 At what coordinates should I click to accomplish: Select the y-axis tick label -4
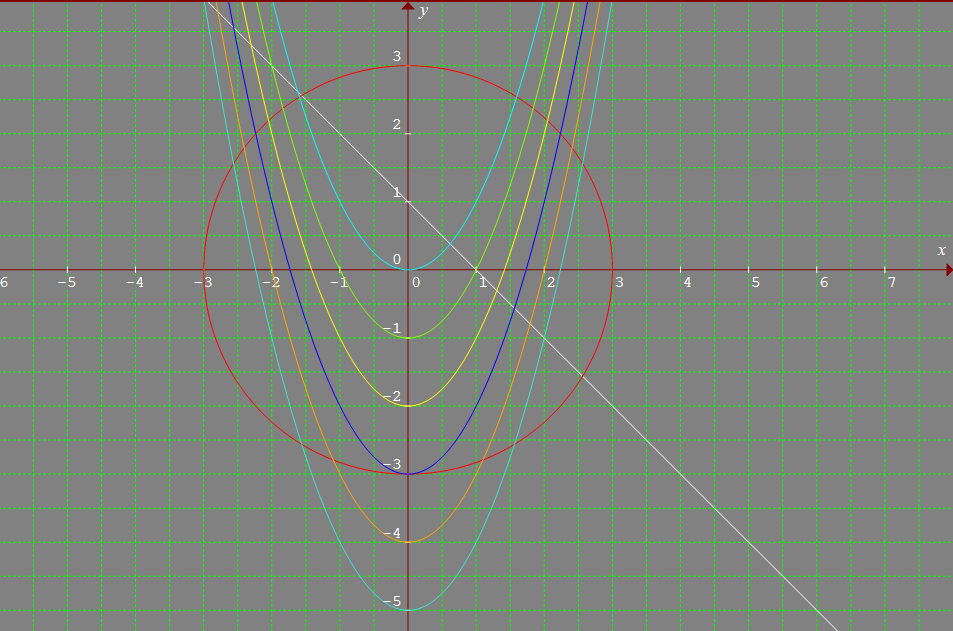393,533
